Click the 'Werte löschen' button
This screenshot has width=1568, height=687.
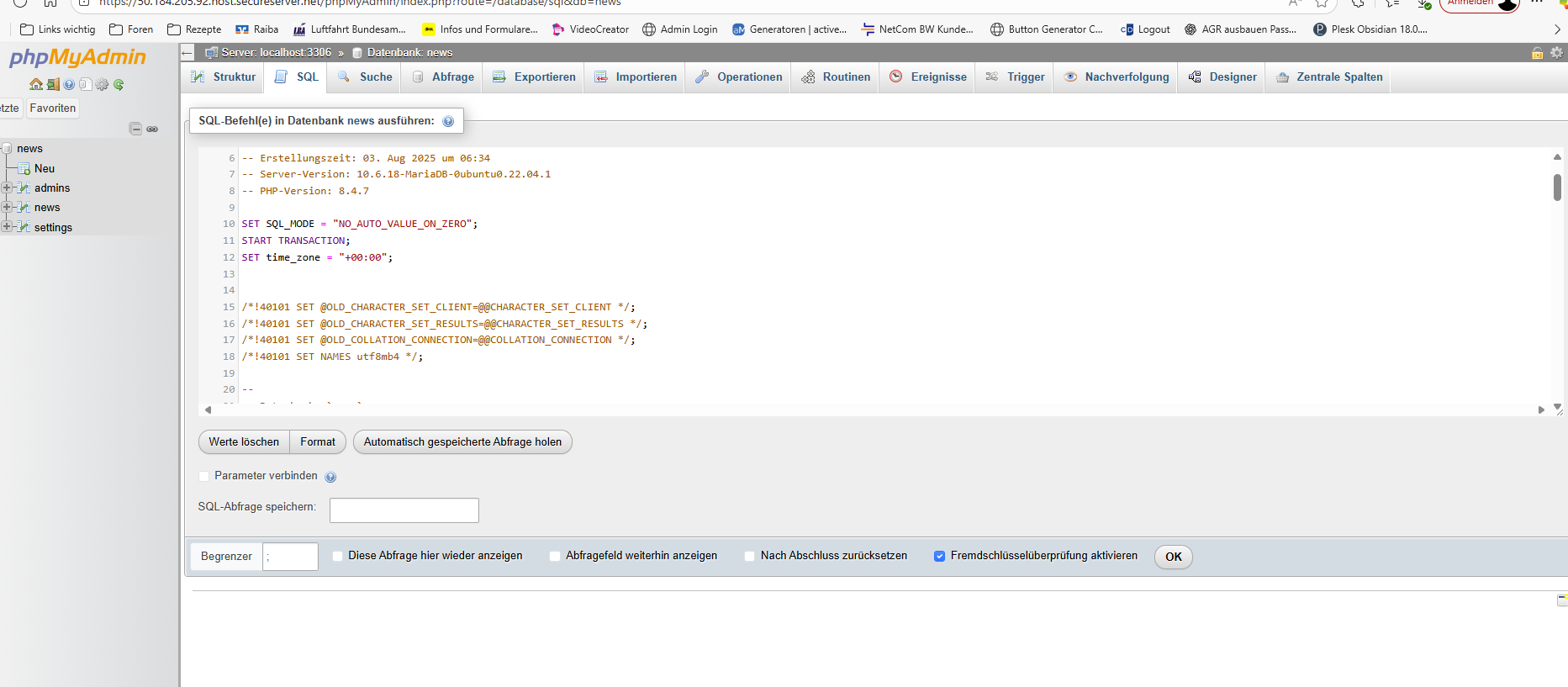(244, 442)
